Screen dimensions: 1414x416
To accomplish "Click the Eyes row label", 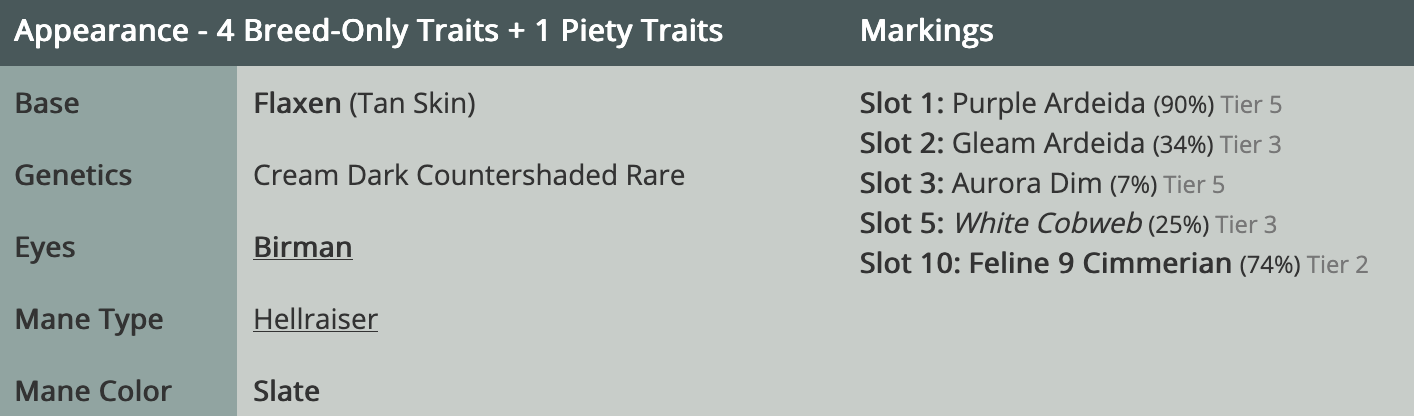I will (45, 247).
